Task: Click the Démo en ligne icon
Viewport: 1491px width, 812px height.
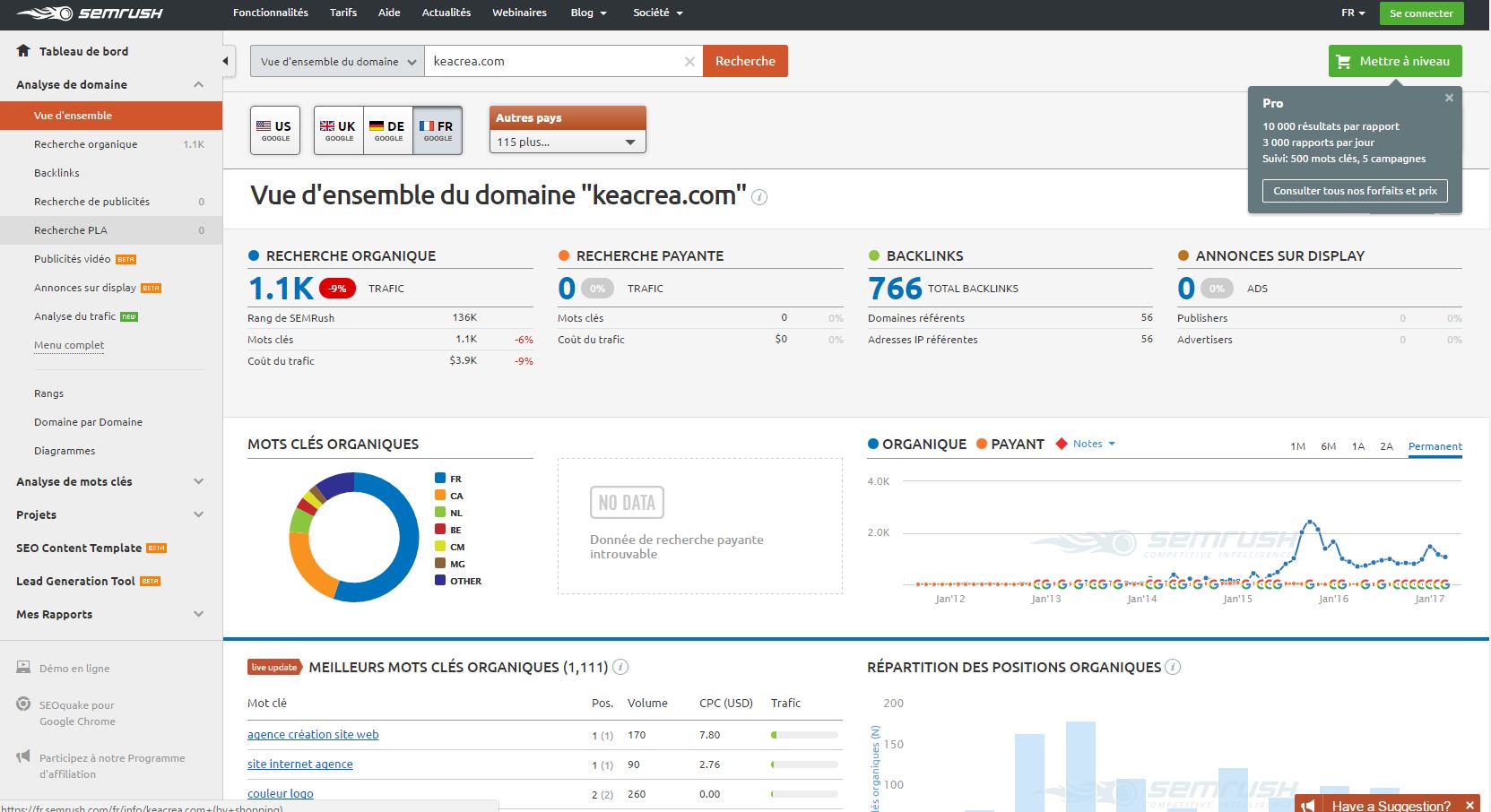Action: point(23,668)
